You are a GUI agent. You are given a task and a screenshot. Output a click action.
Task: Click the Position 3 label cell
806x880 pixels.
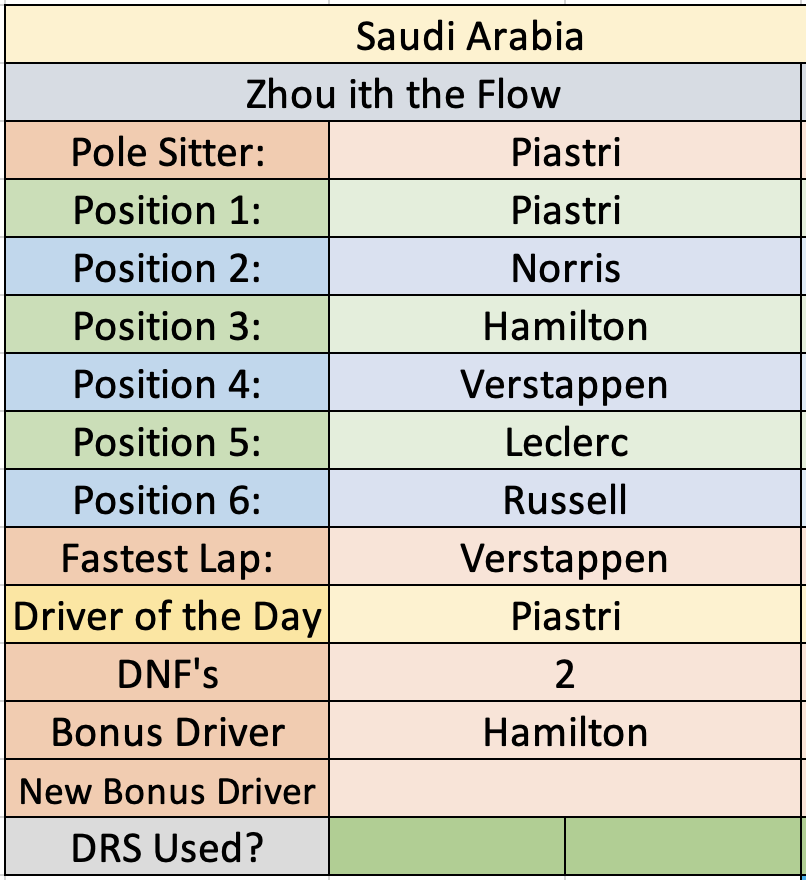(167, 325)
